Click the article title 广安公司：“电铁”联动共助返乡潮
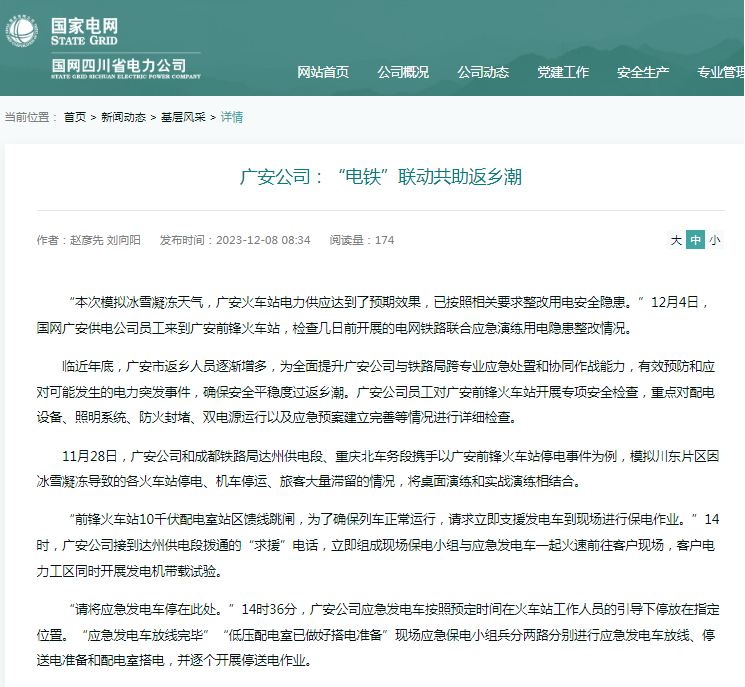Image resolution: width=745 pixels, height=687 pixels. point(381,177)
